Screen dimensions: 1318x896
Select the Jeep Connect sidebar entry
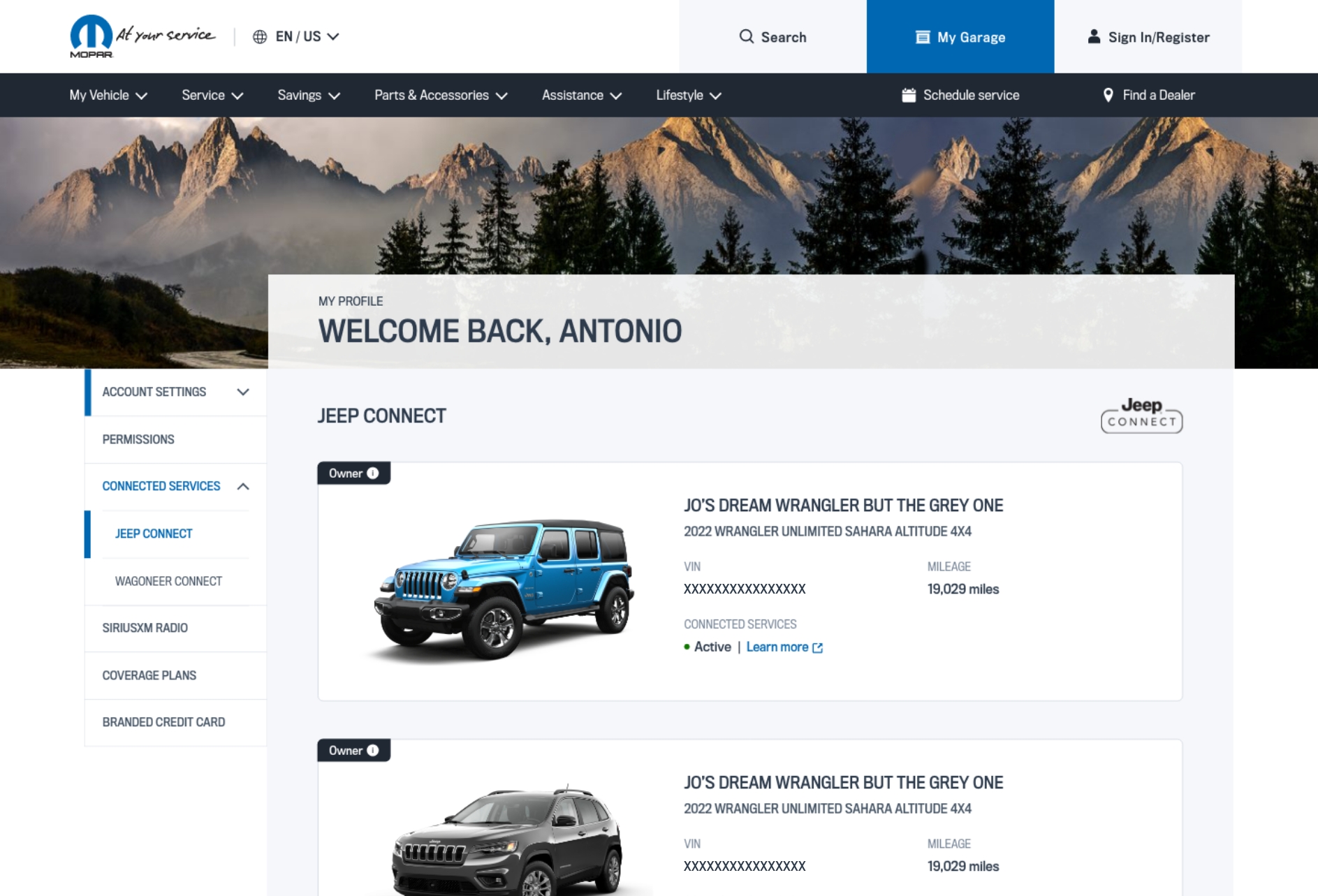coord(154,534)
